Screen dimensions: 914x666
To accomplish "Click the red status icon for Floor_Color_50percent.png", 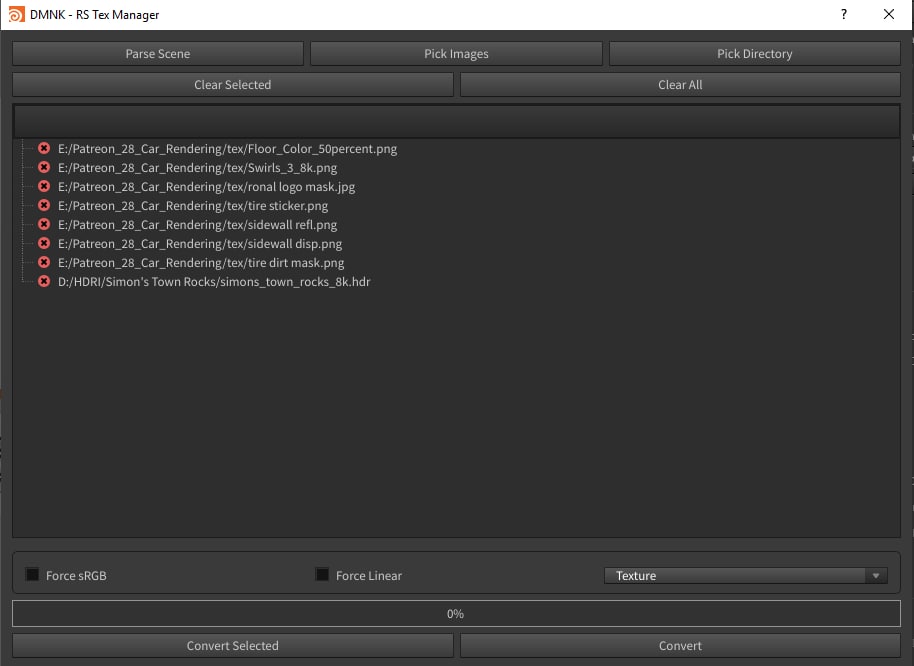I will 44,148.
